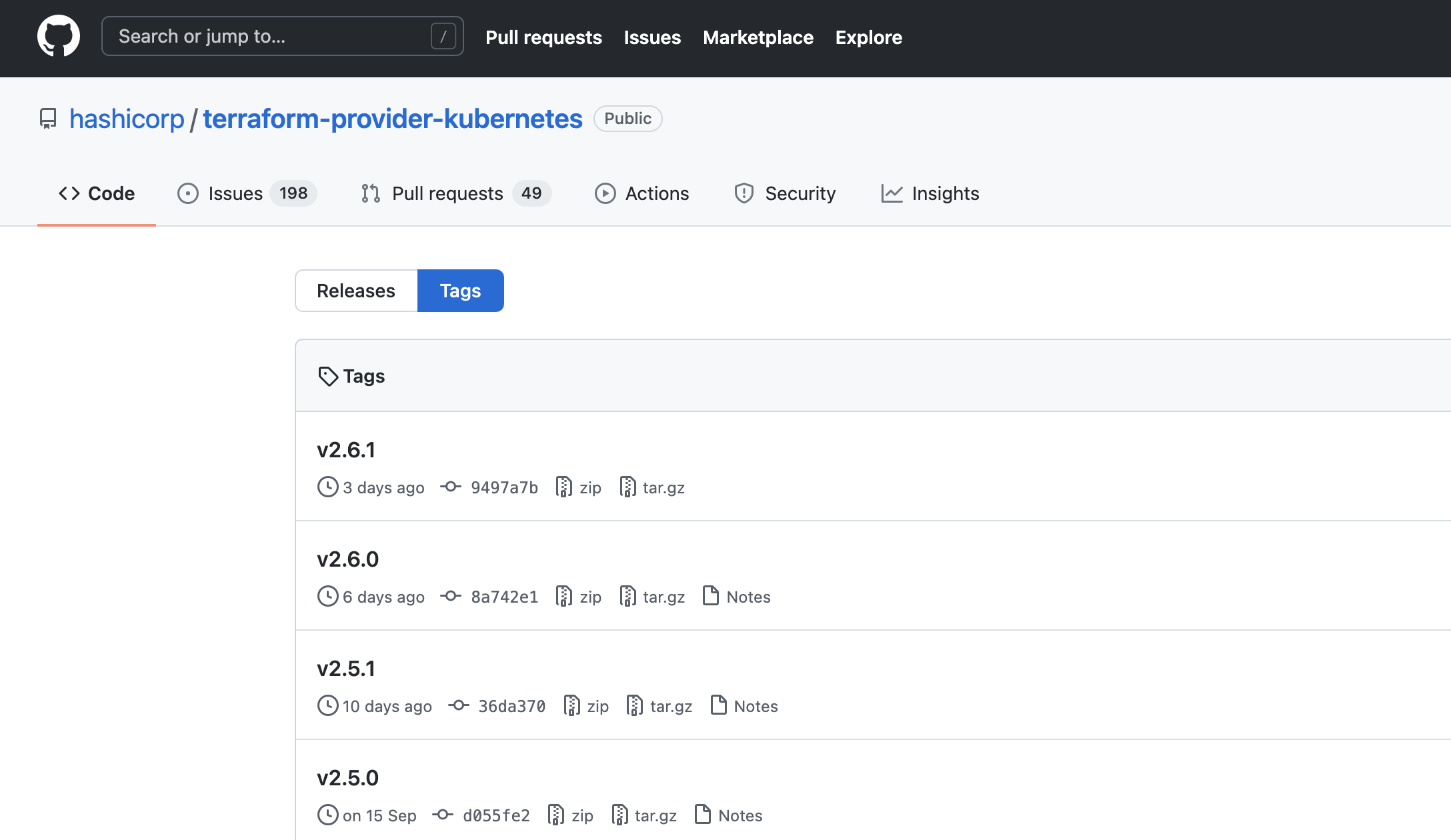This screenshot has height=840, width=1451.
Task: Keep the Tags view selected
Action: click(x=460, y=291)
